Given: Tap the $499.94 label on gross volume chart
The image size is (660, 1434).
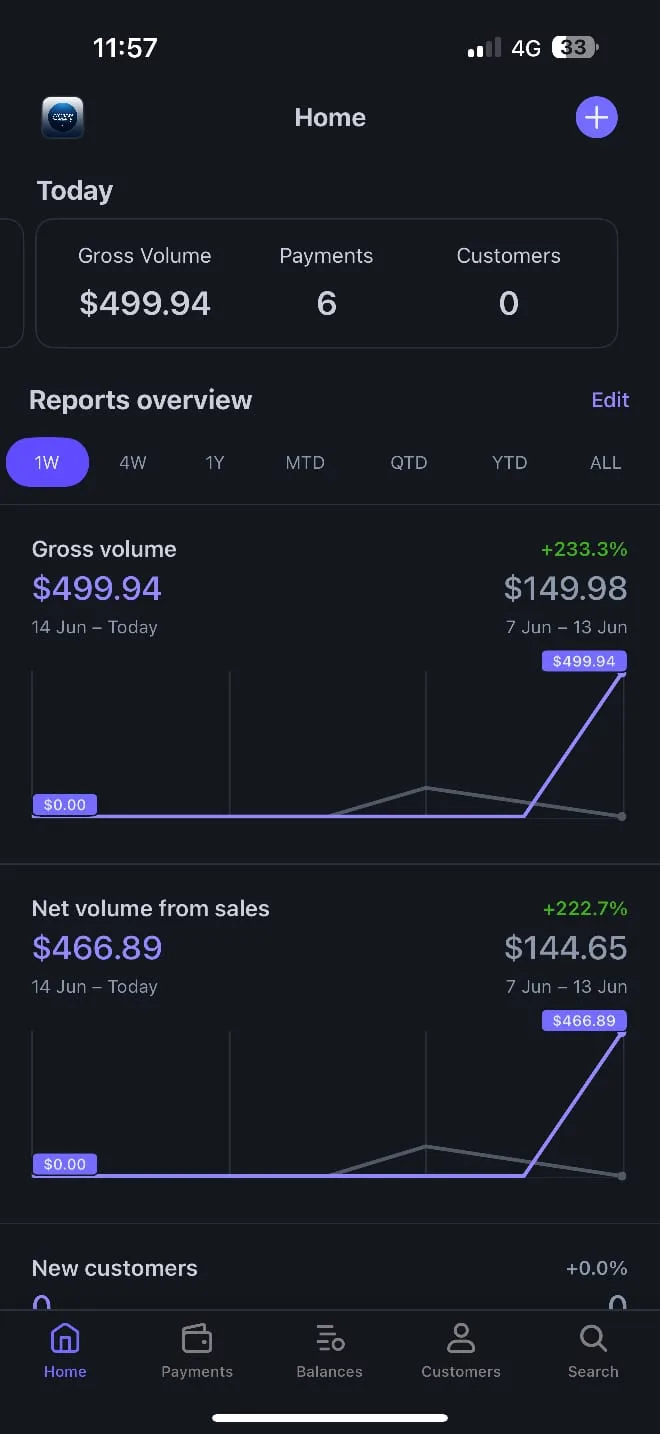Looking at the screenshot, I should pyautogui.click(x=584, y=661).
